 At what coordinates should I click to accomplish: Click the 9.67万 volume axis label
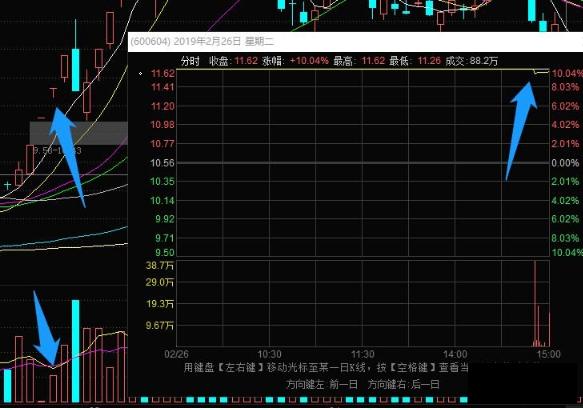[160, 326]
